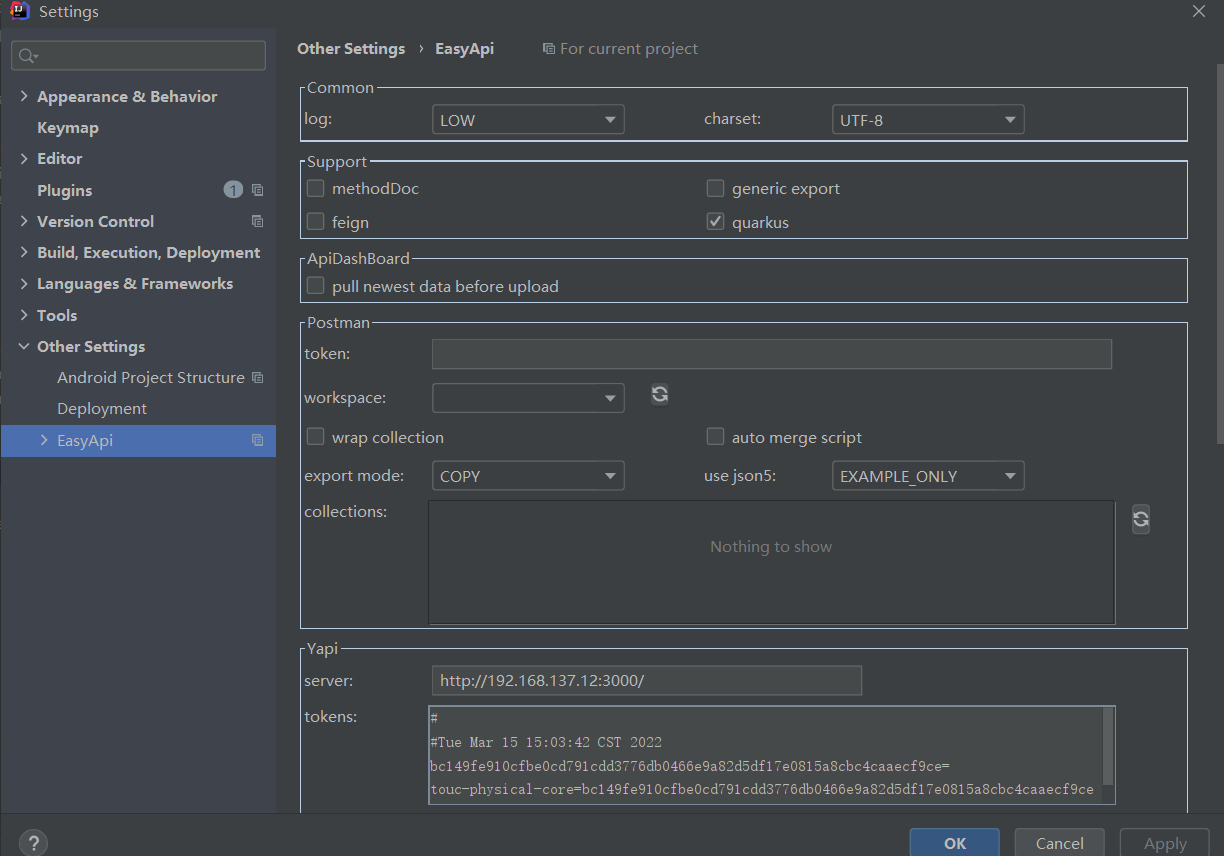Click the Postman collections list box
1224x856 pixels.
click(x=771, y=563)
